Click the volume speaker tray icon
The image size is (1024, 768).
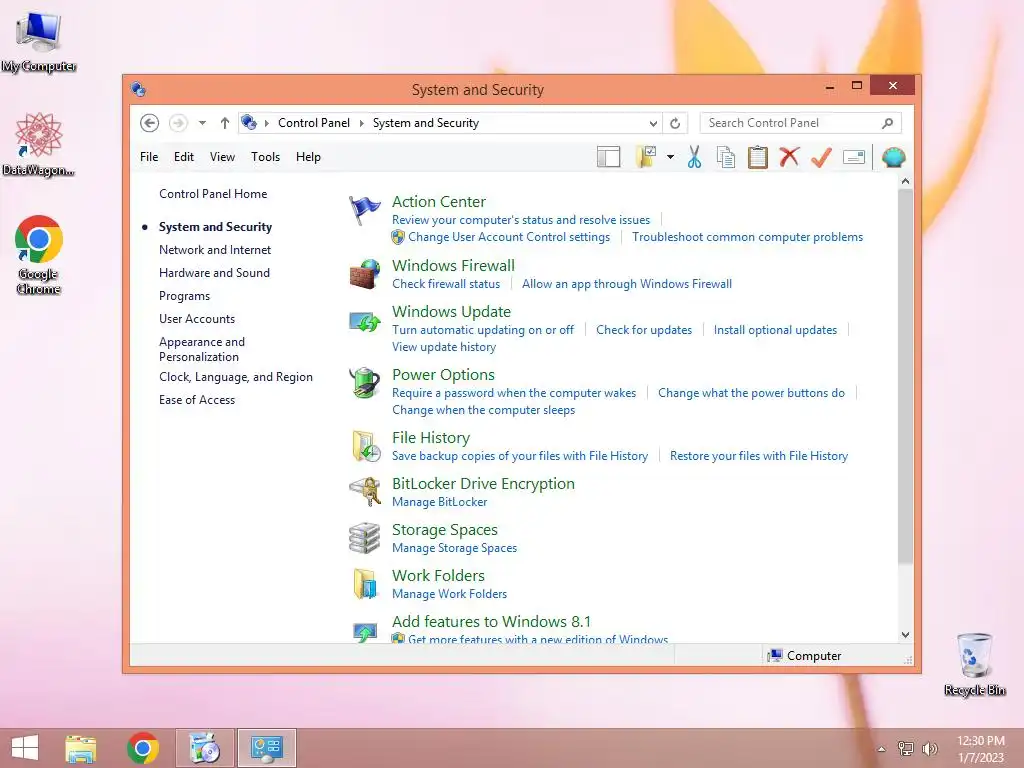coord(930,748)
